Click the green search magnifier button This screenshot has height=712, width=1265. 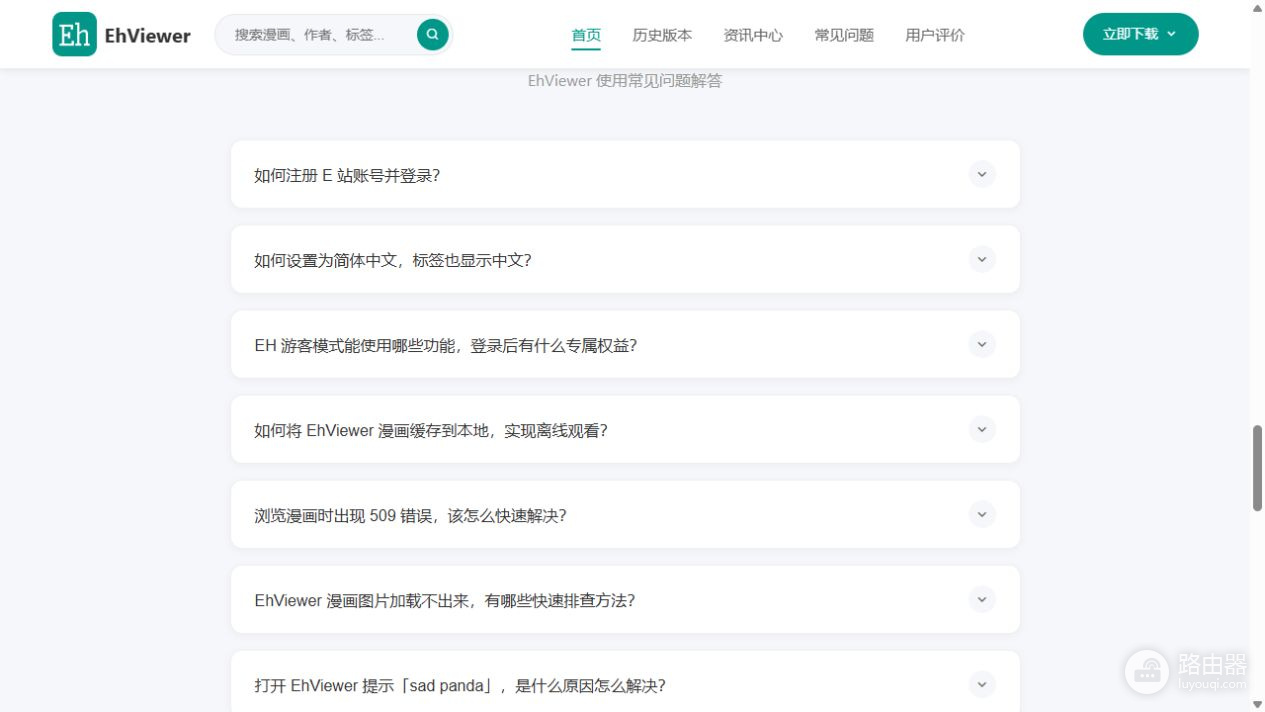pyautogui.click(x=432, y=34)
